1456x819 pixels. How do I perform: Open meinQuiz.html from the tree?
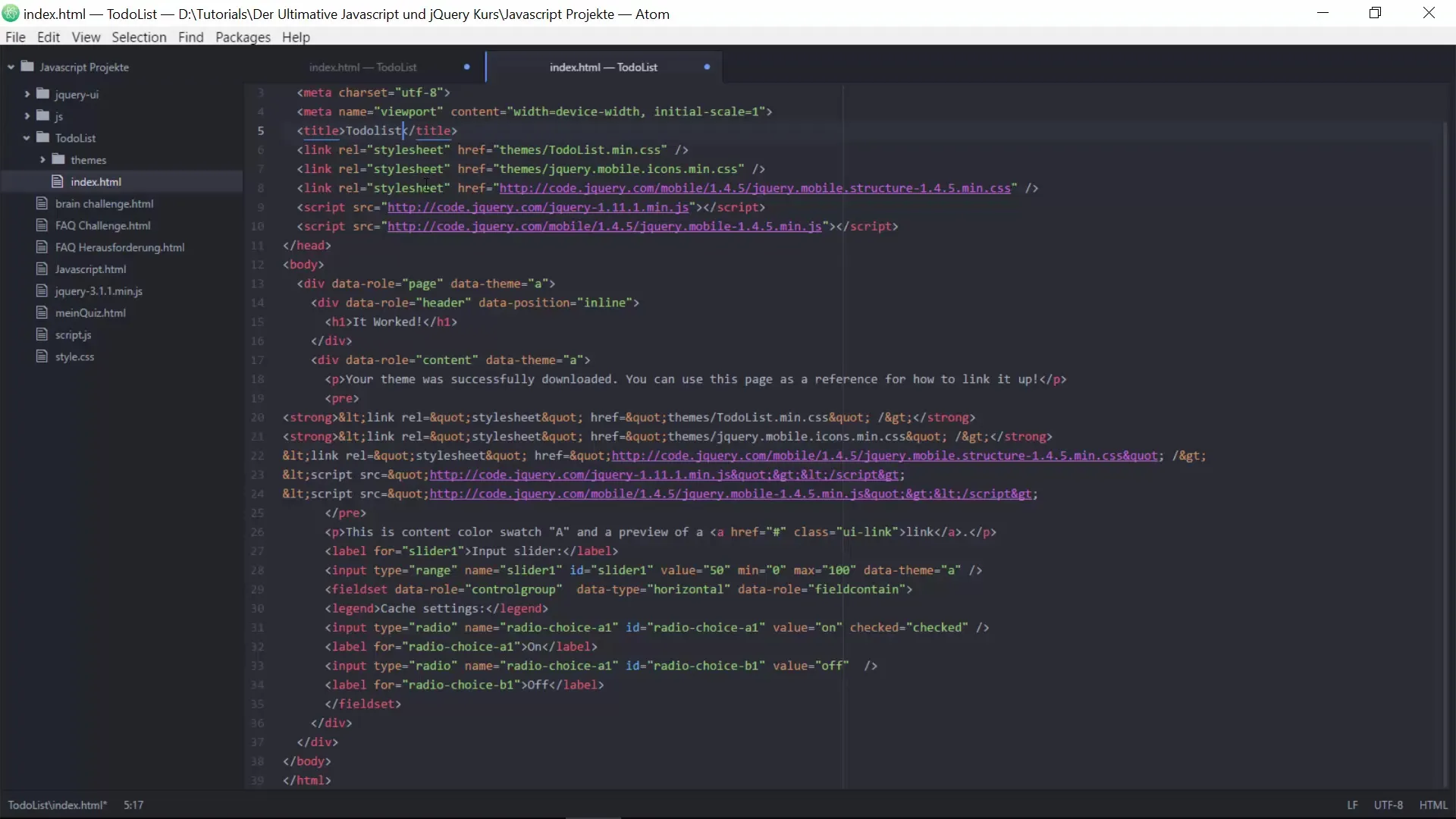[90, 313]
